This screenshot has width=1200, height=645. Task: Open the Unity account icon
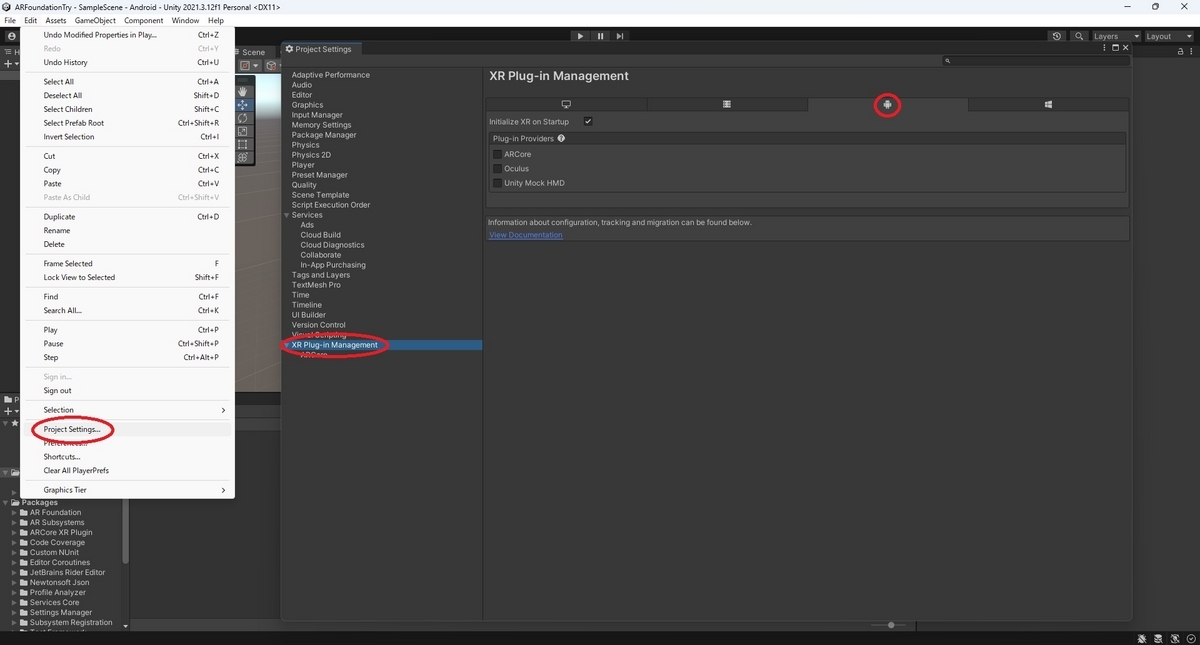click(x=12, y=36)
